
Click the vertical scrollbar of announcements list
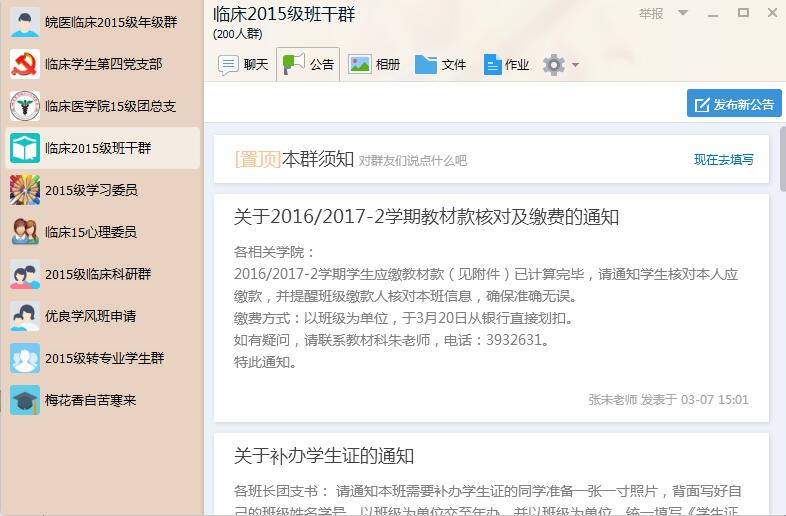point(781,158)
